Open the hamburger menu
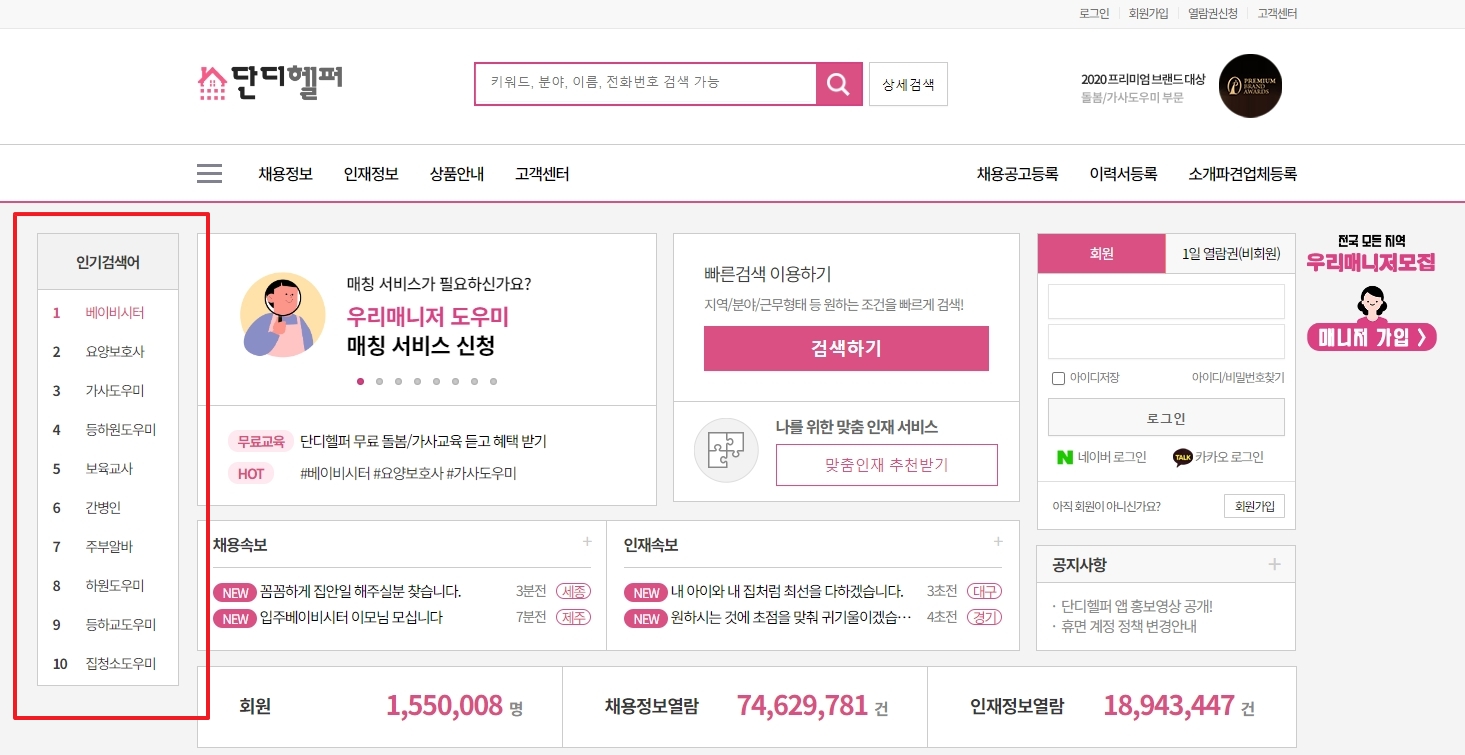 (209, 172)
